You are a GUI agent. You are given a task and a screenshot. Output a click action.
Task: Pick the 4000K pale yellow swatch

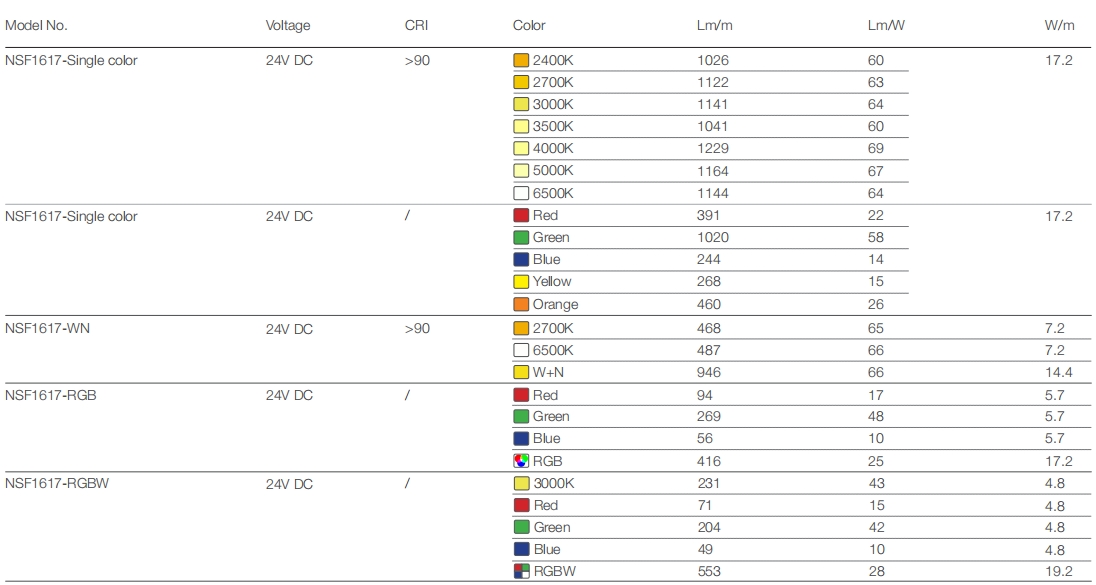tap(521, 149)
